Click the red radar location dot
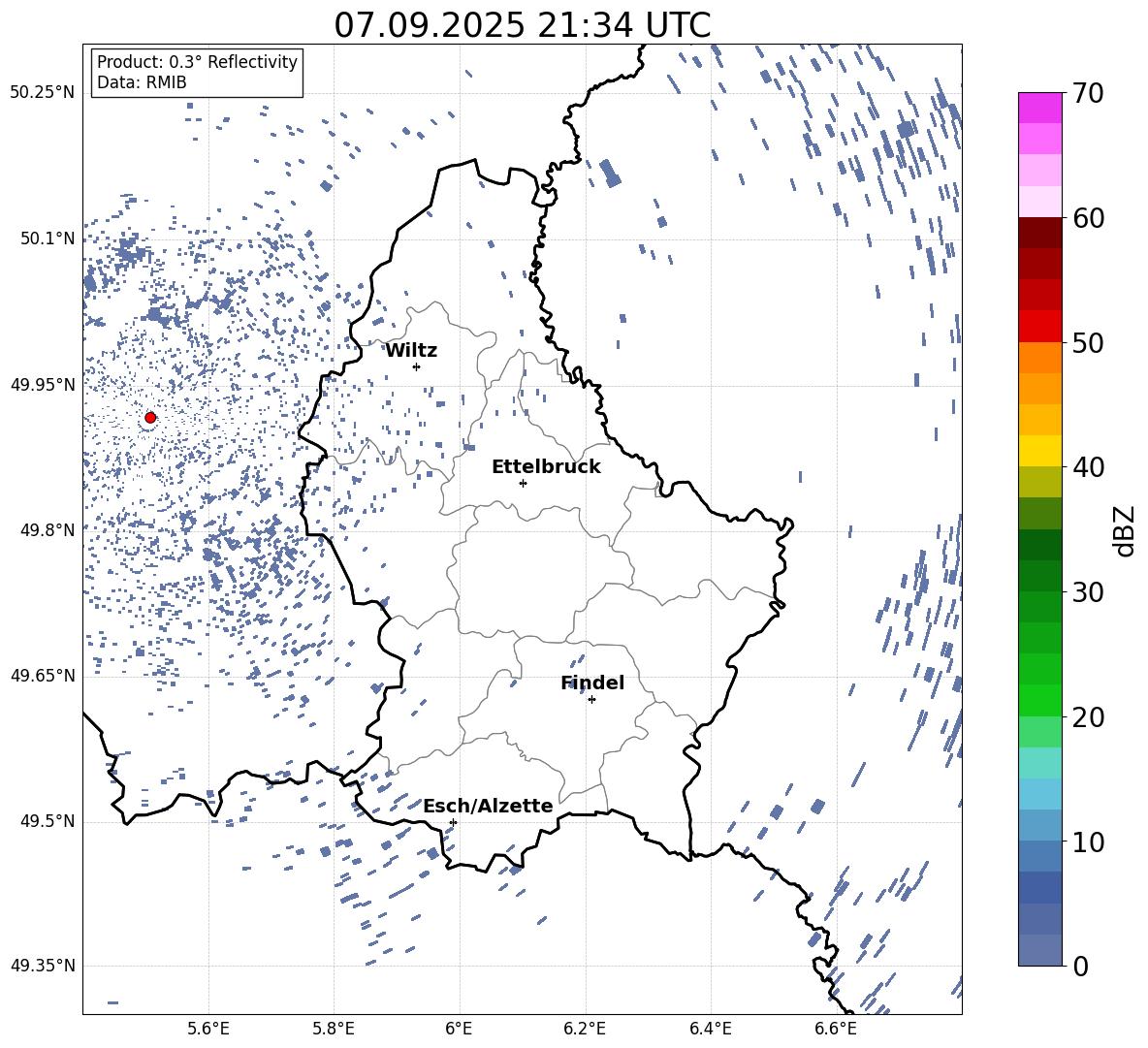Screen dimensions: 1148x1048 150,417
